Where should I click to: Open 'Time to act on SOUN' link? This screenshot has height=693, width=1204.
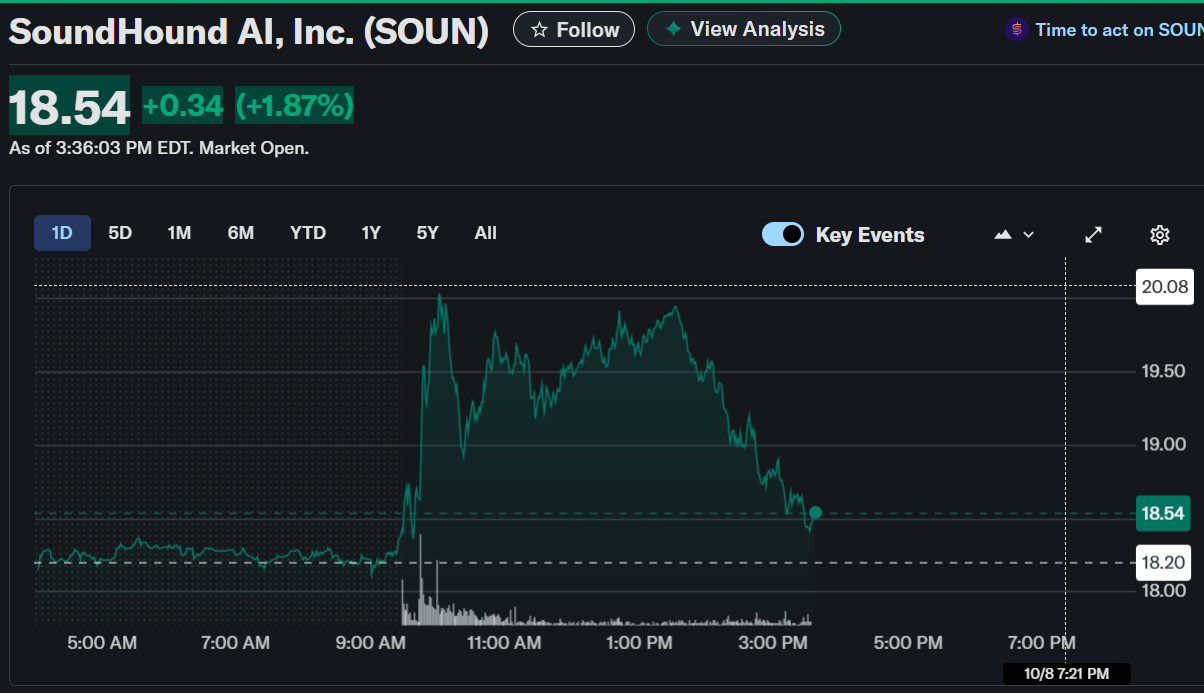point(1118,30)
